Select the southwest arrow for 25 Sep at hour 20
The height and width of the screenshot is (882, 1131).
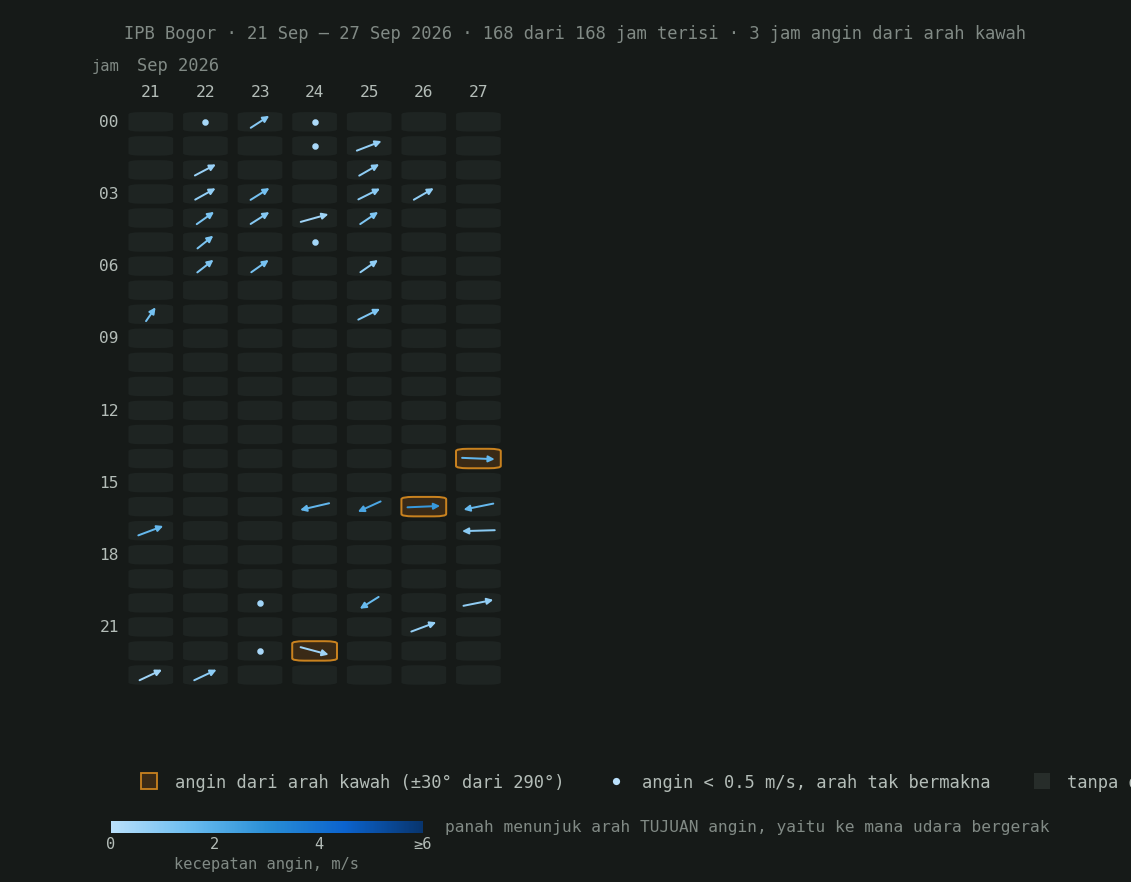click(x=370, y=603)
